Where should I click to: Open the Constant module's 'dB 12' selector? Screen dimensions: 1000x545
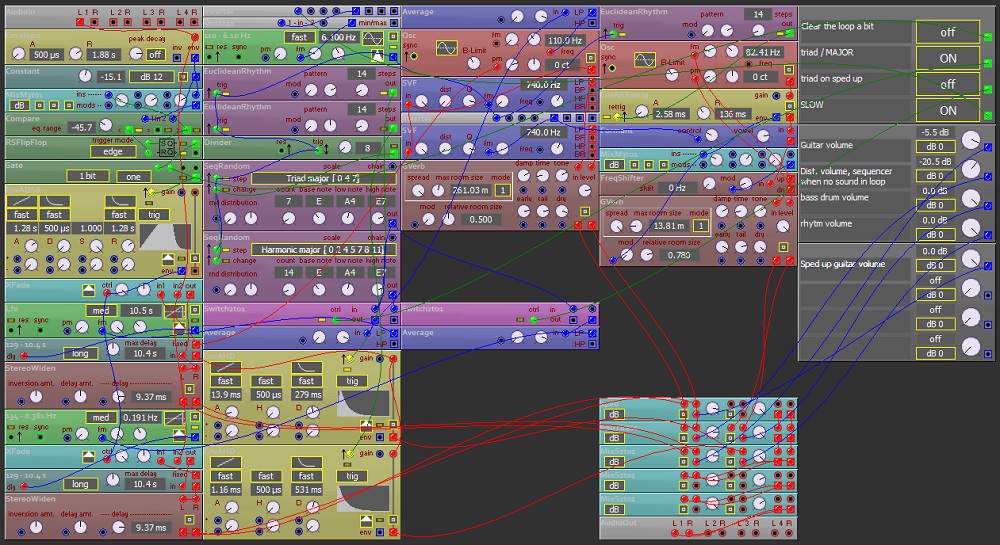click(x=151, y=77)
